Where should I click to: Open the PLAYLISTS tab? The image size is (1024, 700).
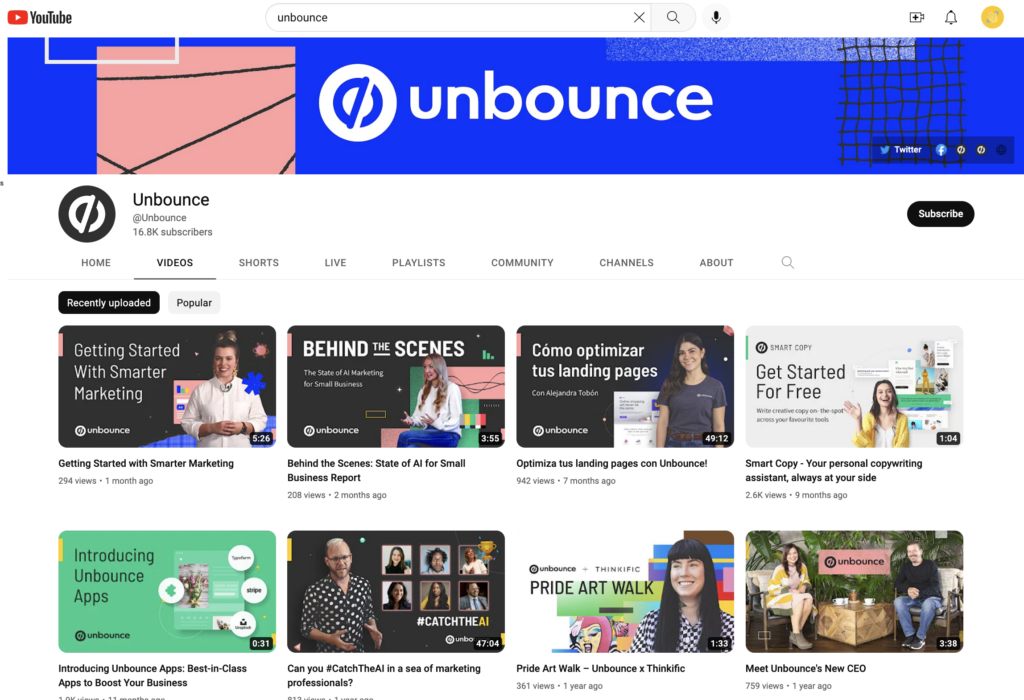419,262
